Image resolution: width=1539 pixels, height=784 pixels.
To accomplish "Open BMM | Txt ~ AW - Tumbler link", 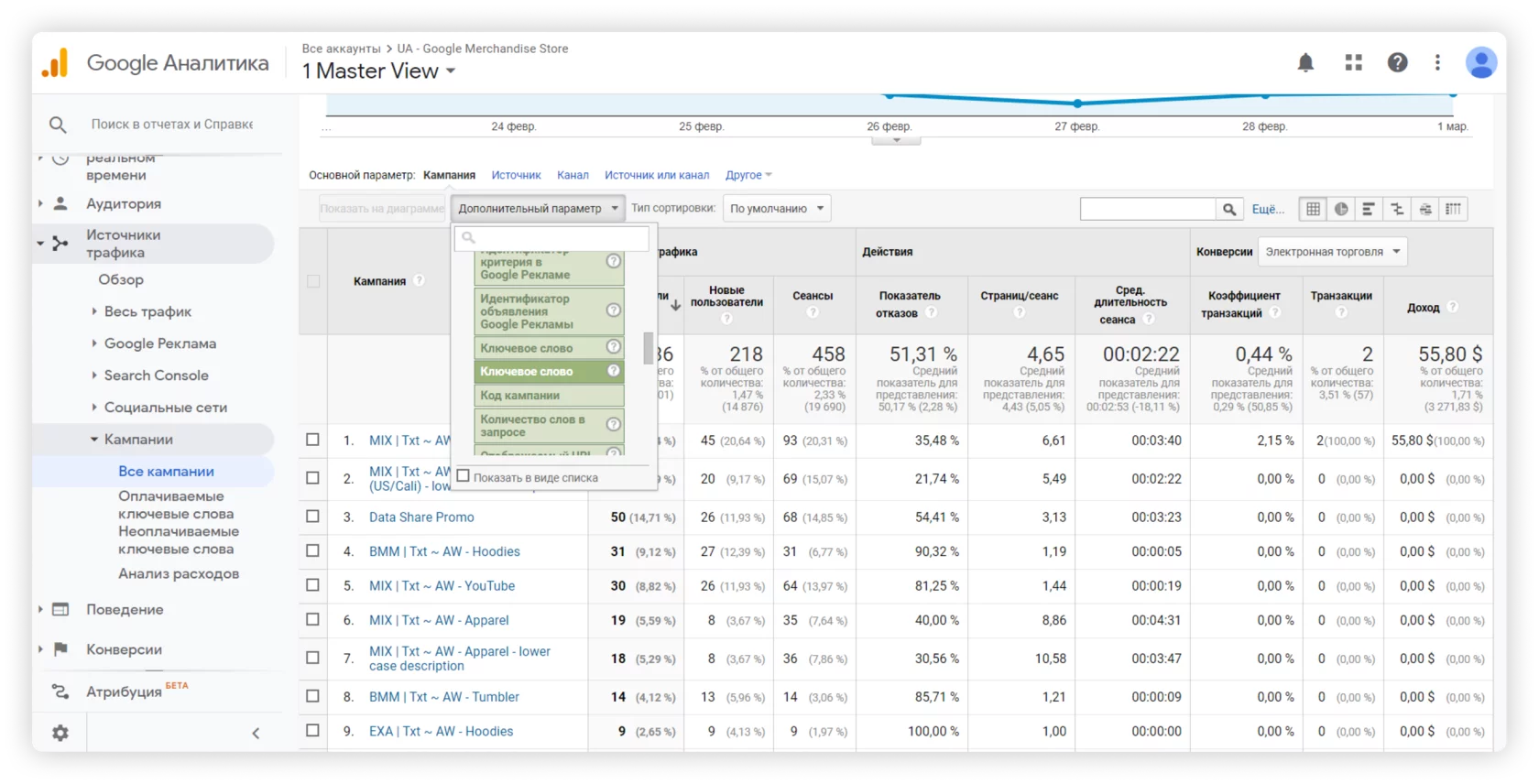I will point(444,696).
